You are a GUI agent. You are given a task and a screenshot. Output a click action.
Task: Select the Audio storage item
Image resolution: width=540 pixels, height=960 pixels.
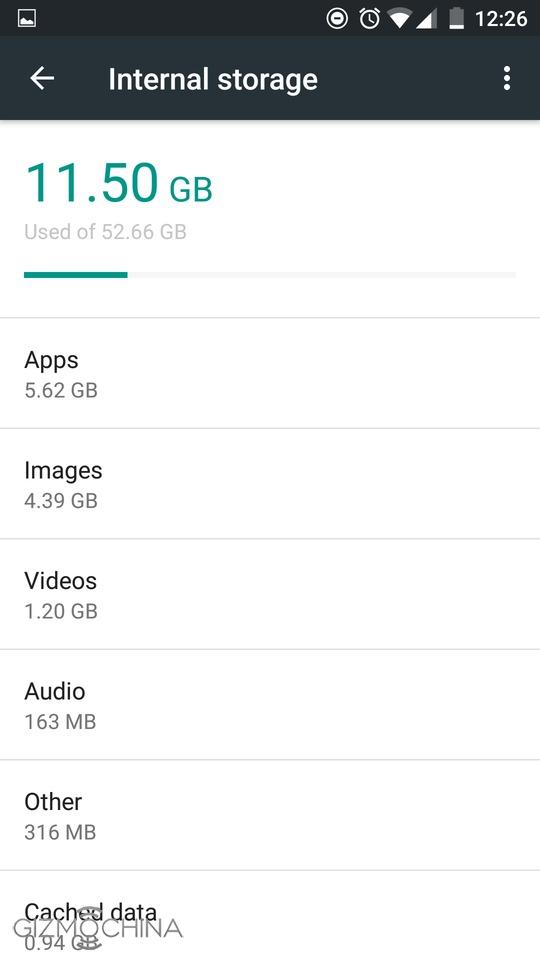(270, 705)
